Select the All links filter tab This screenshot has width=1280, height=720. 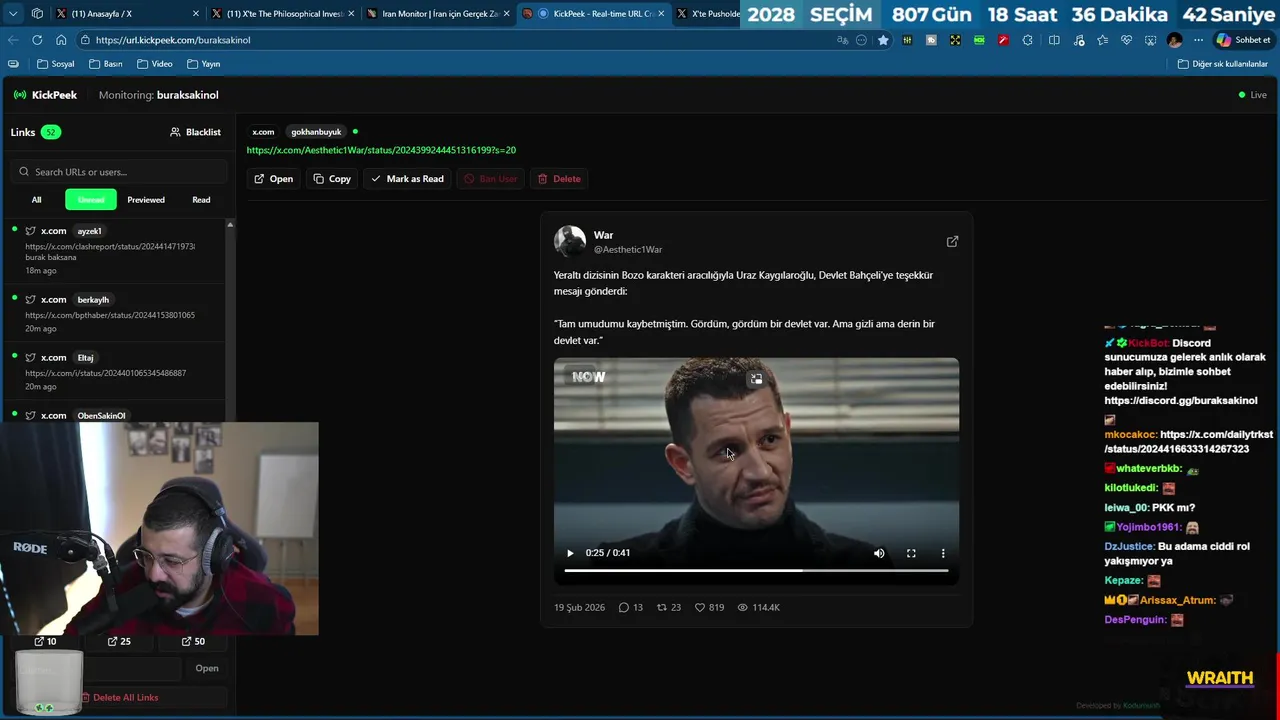[36, 200]
